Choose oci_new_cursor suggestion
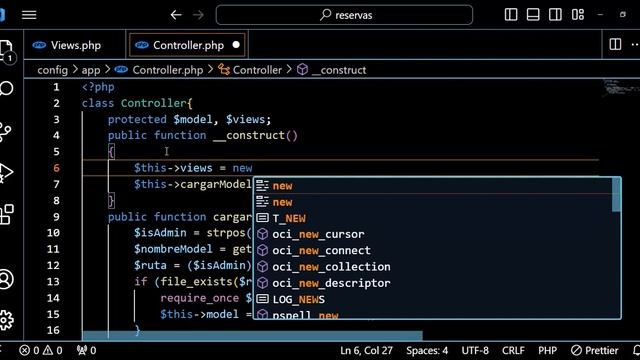This screenshot has height=360, width=640. pyautogui.click(x=433, y=234)
